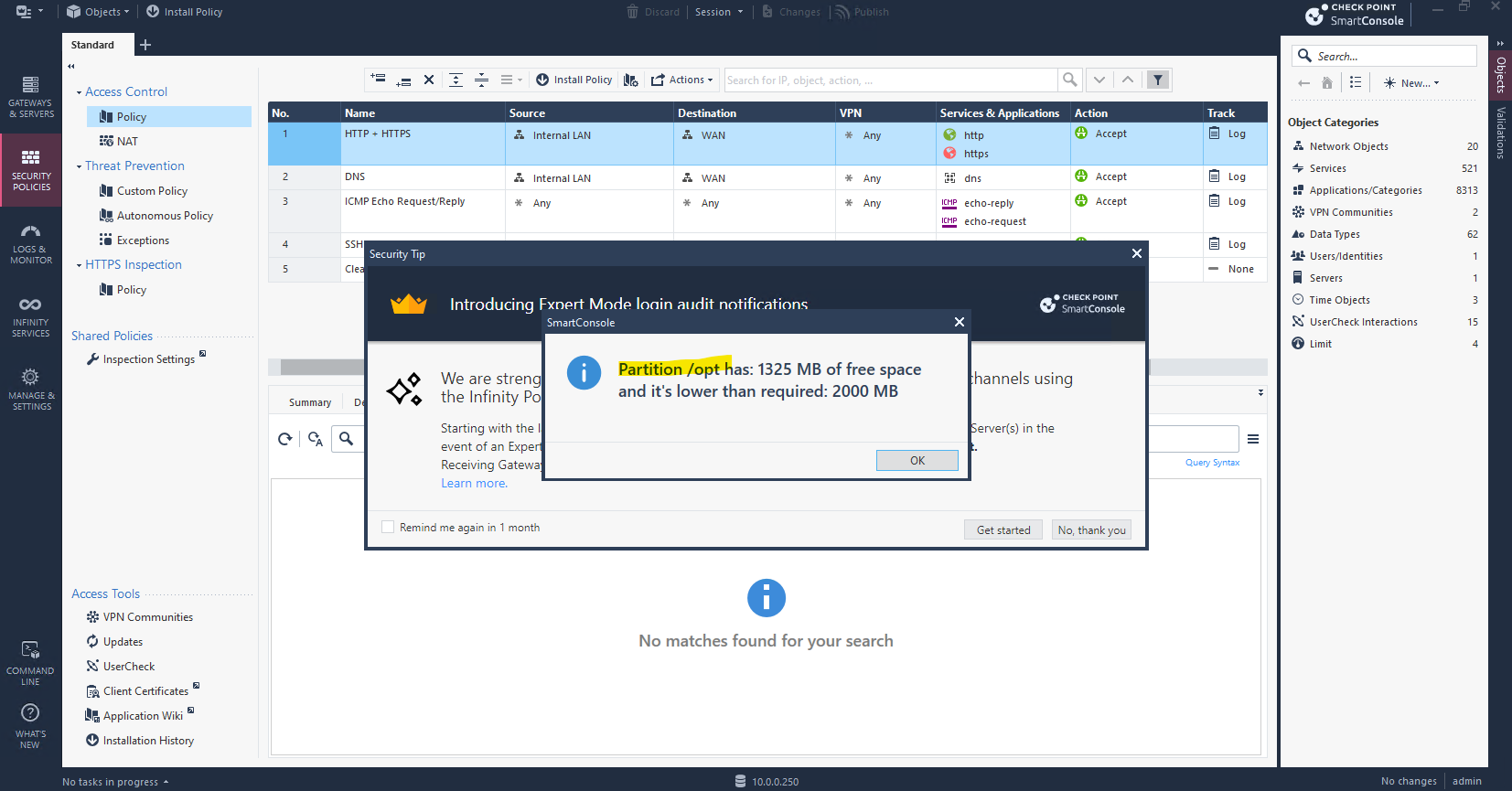The height and width of the screenshot is (791, 1512).
Task: Open the Manage & Settings view
Action: click(x=31, y=390)
